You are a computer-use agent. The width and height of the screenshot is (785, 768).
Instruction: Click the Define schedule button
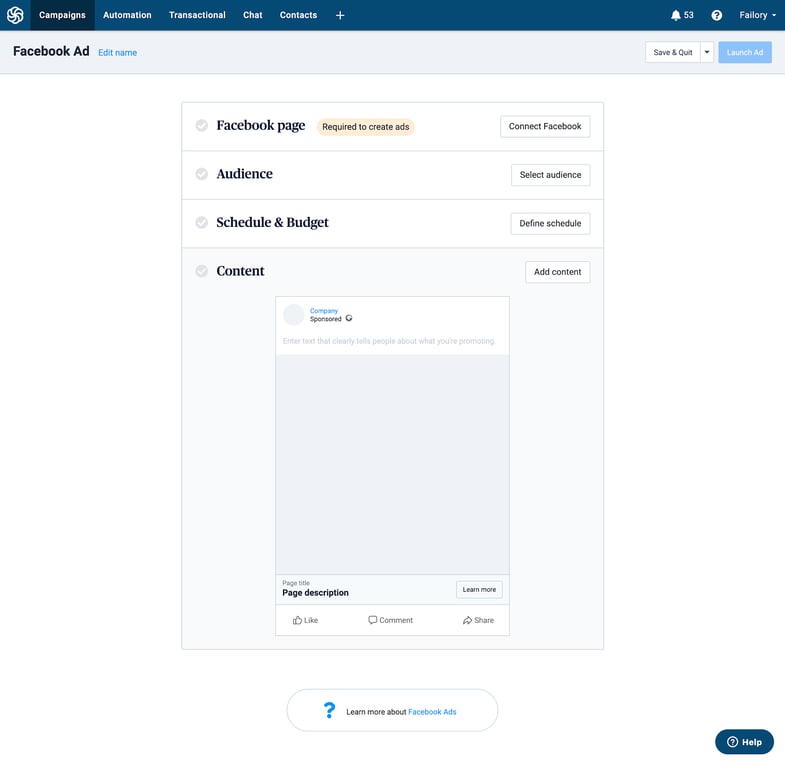coord(551,223)
